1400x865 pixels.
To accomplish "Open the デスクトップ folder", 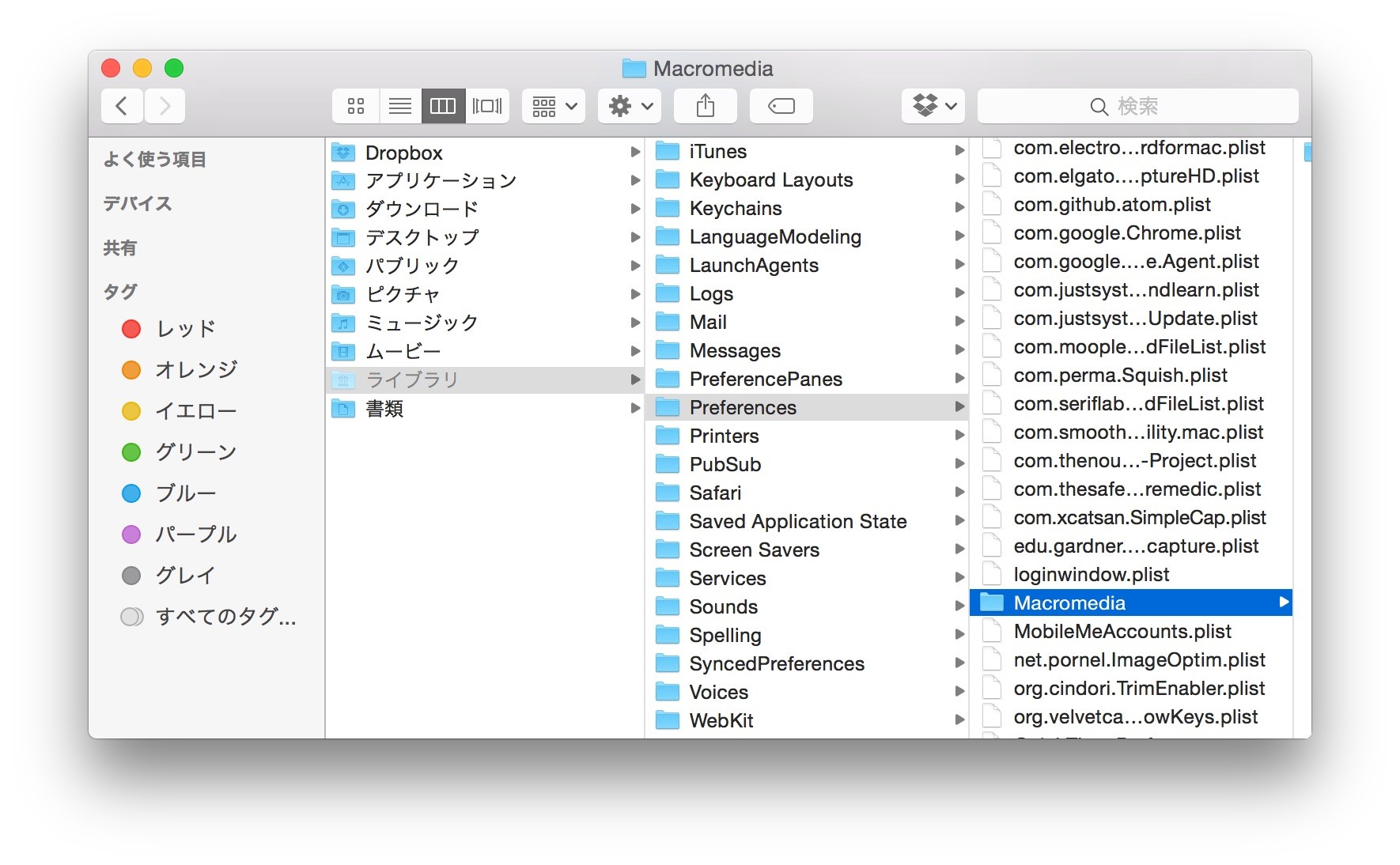I will coord(486,238).
